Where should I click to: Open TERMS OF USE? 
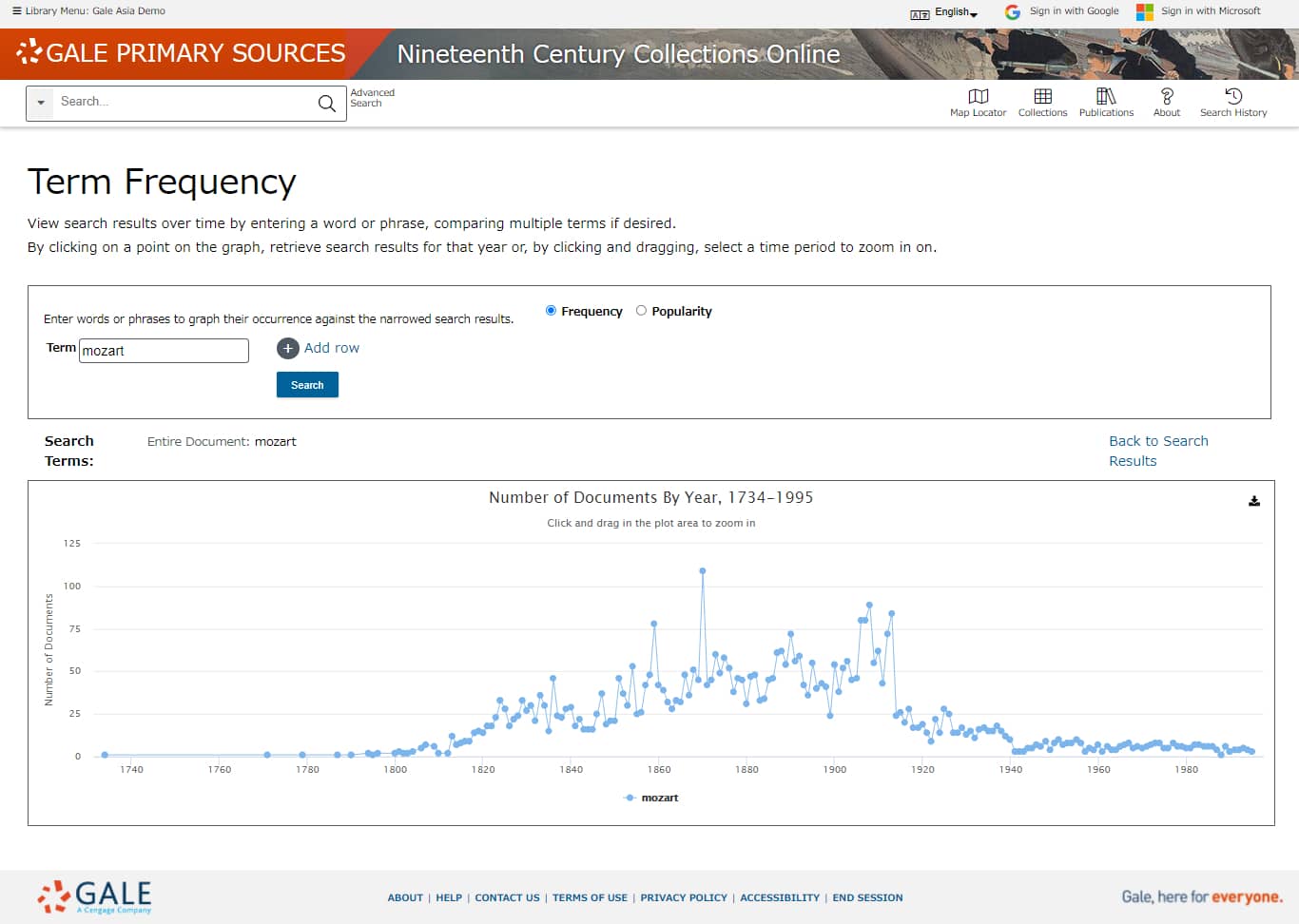(590, 897)
